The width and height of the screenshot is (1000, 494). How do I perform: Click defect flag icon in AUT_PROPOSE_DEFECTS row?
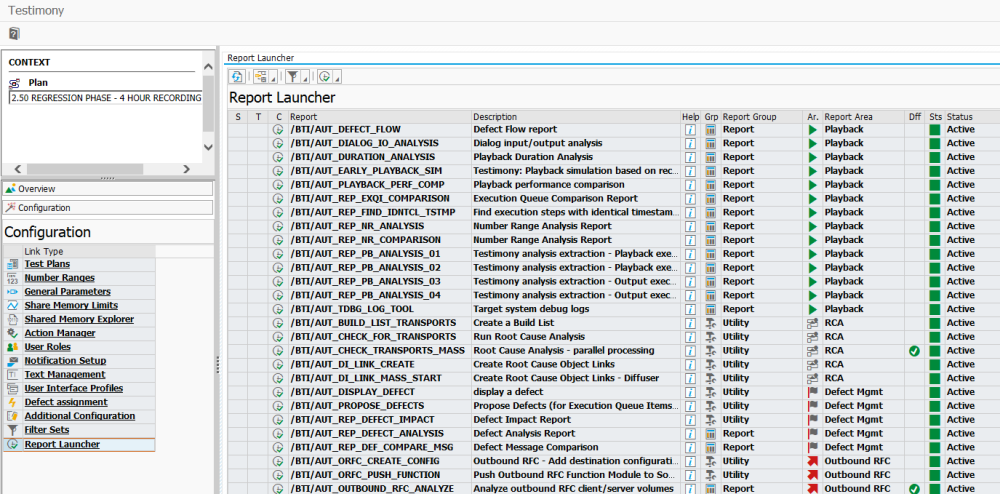[812, 405]
